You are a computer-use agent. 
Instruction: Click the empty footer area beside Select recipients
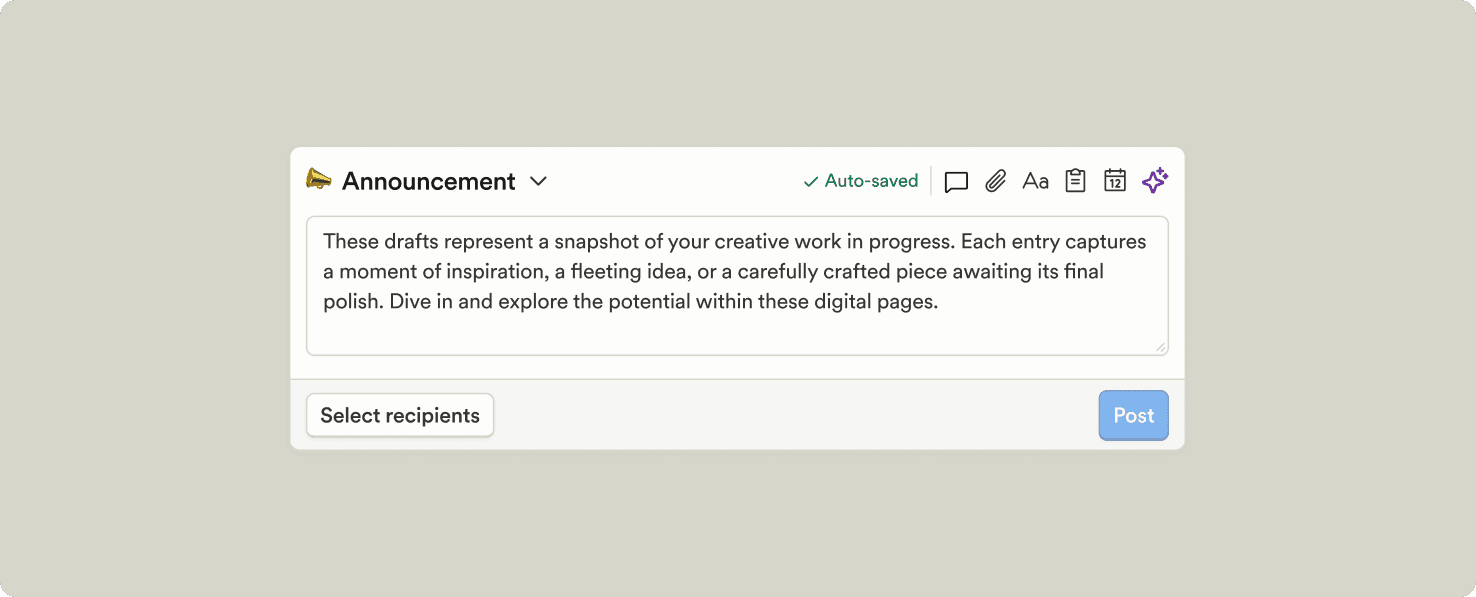point(790,416)
